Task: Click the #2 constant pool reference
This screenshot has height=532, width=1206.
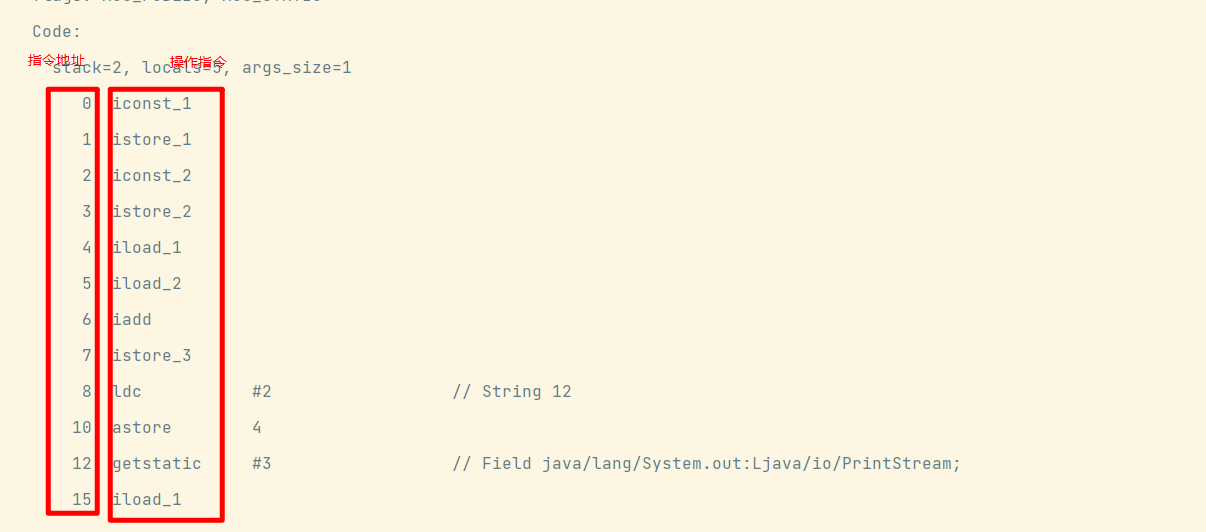Action: 262,391
